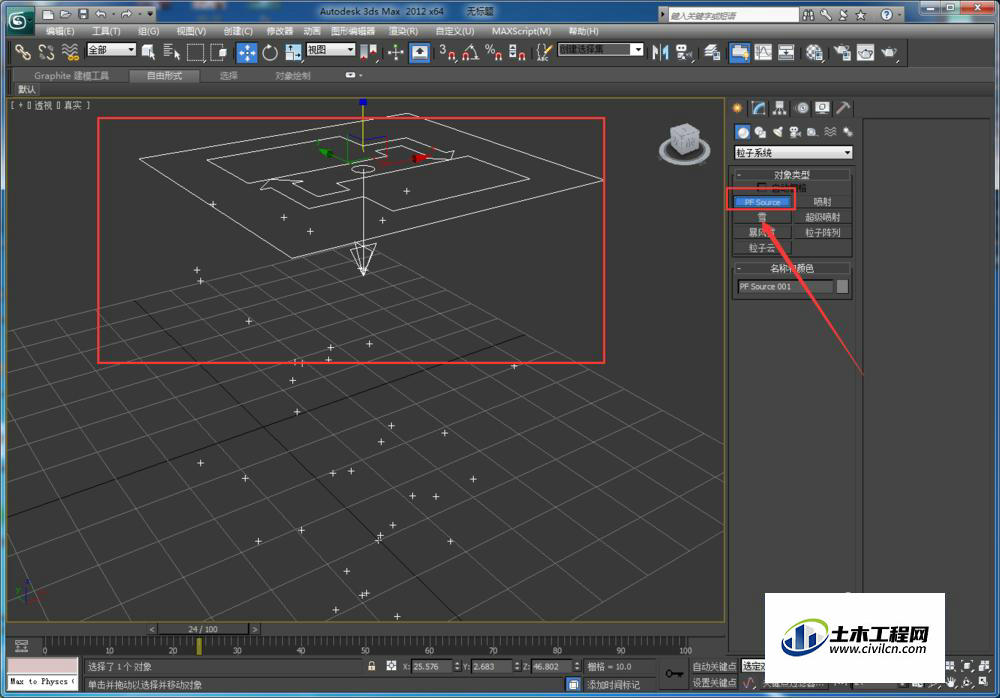The width and height of the screenshot is (1000, 698).
Task: Click the object color swatch
Action: click(842, 286)
